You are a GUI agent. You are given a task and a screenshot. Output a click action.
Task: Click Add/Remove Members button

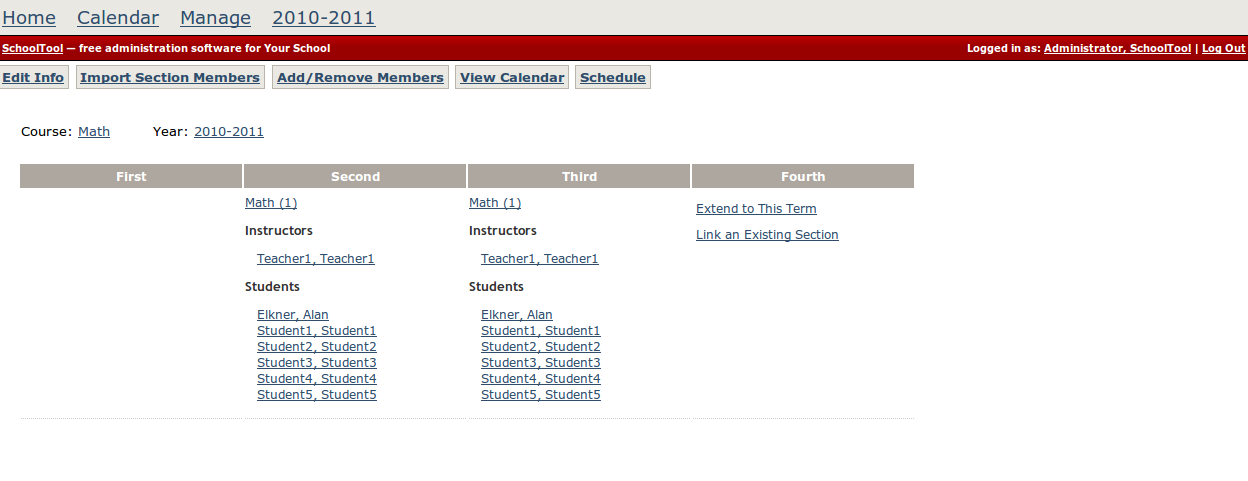click(x=360, y=78)
